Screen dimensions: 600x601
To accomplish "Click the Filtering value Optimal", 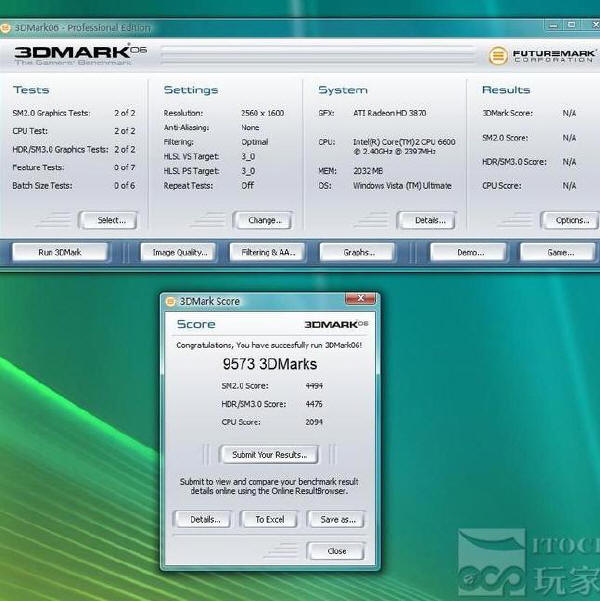I will point(255,142).
